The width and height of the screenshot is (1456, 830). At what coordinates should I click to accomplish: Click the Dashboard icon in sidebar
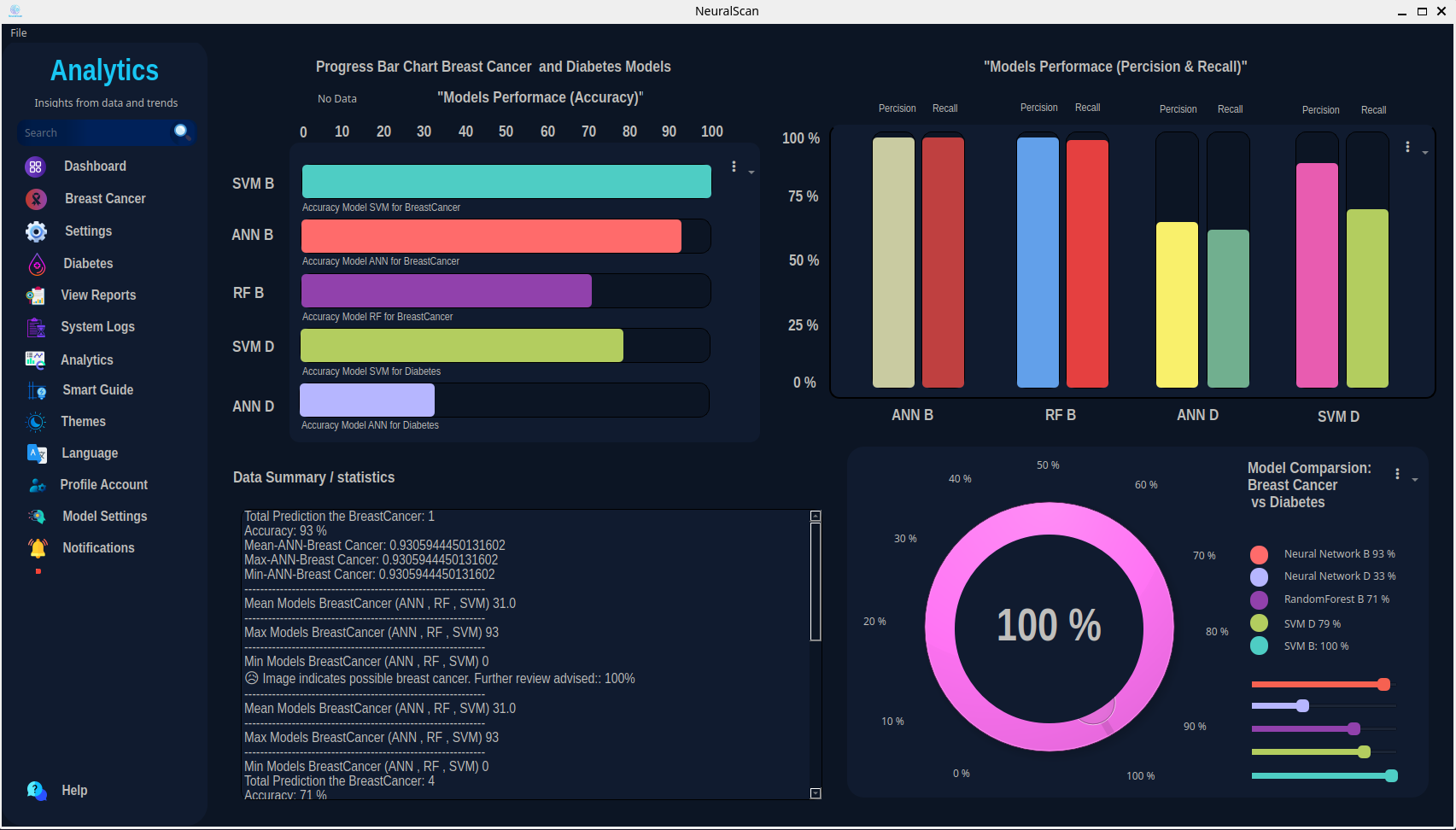tap(35, 167)
